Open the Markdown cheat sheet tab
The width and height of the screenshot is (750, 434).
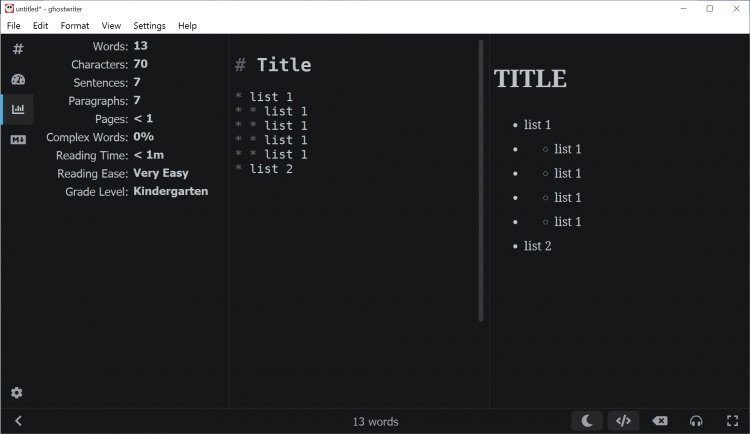pyautogui.click(x=17, y=139)
